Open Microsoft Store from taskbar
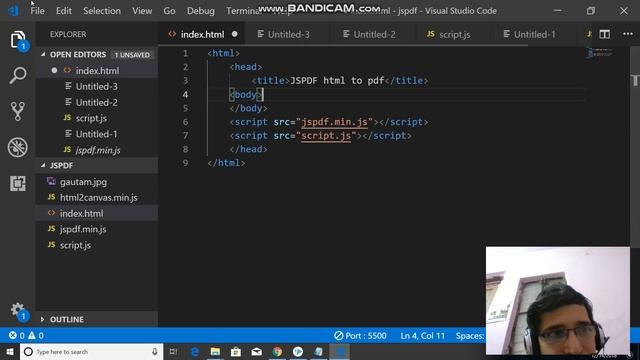Screen dimensions: 640x360 [236, 351]
